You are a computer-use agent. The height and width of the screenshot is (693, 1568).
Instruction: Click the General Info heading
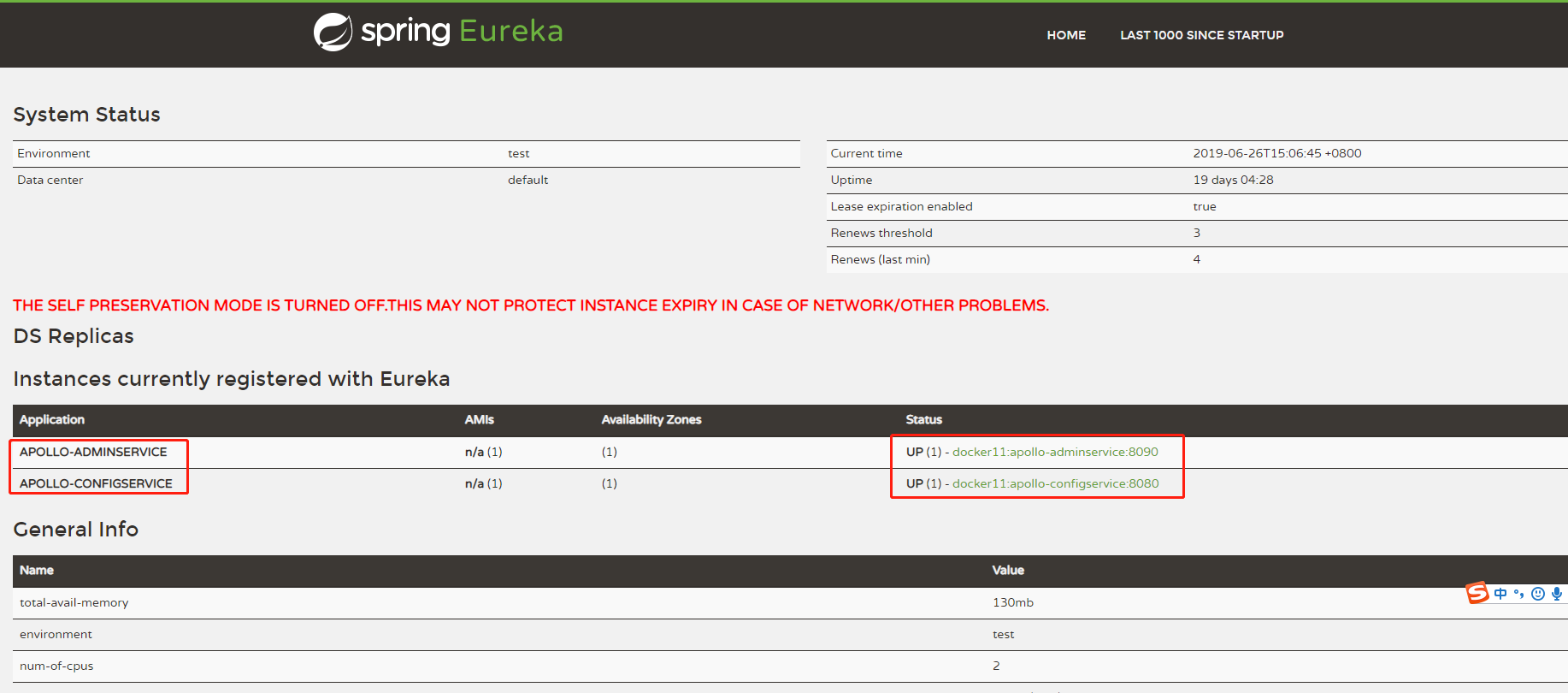tap(75, 530)
